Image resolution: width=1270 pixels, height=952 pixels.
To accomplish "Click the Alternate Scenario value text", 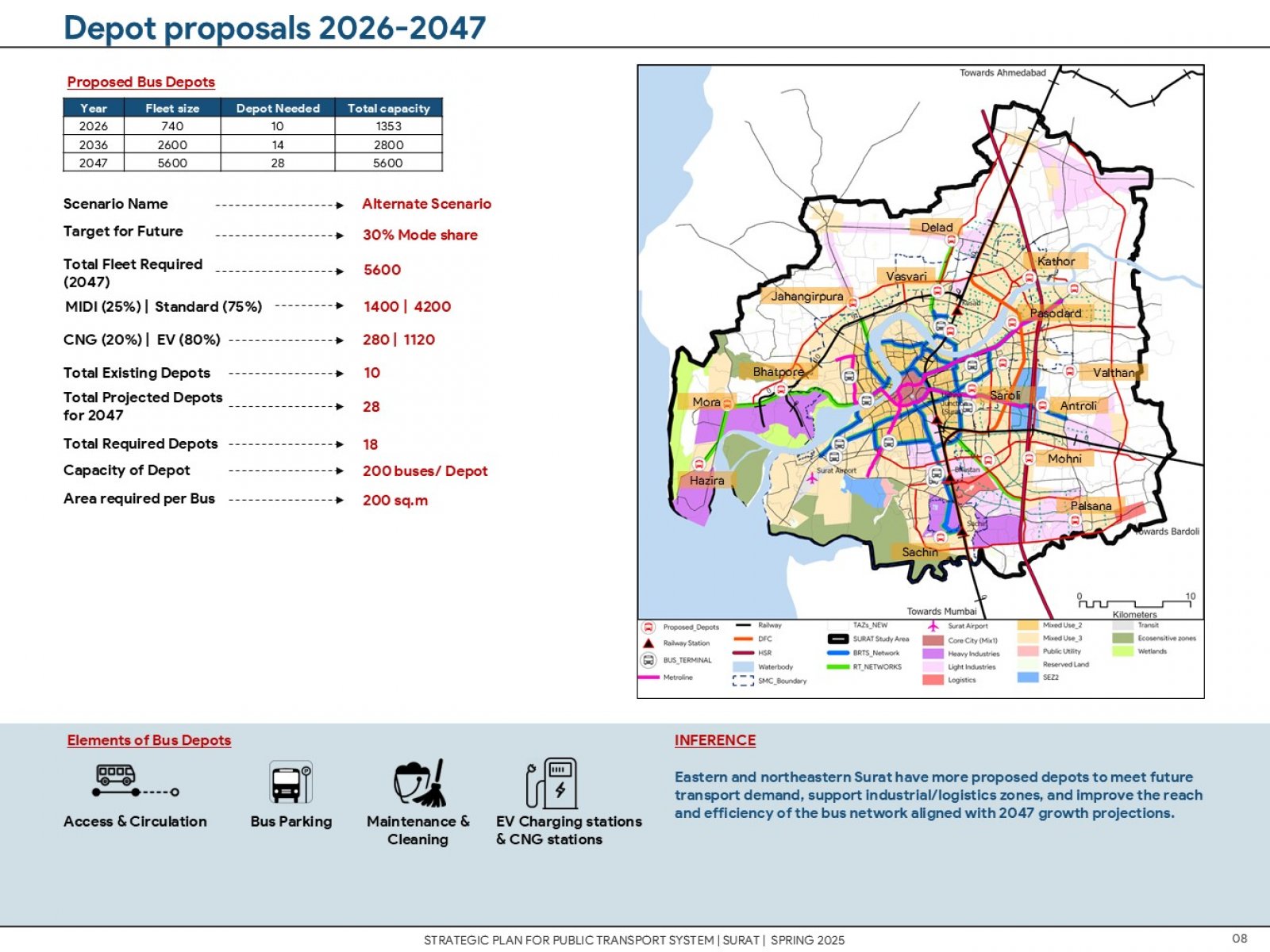I will click(427, 204).
